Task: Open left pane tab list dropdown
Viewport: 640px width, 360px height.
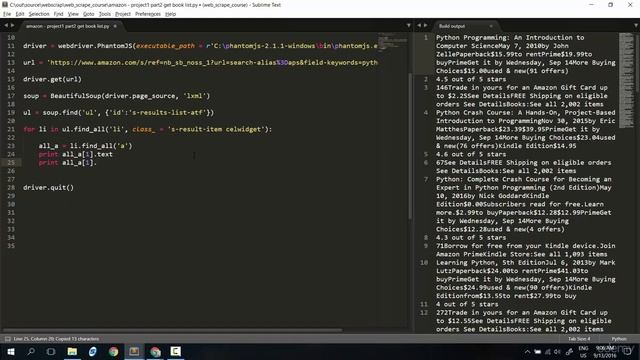Action: pos(409,26)
